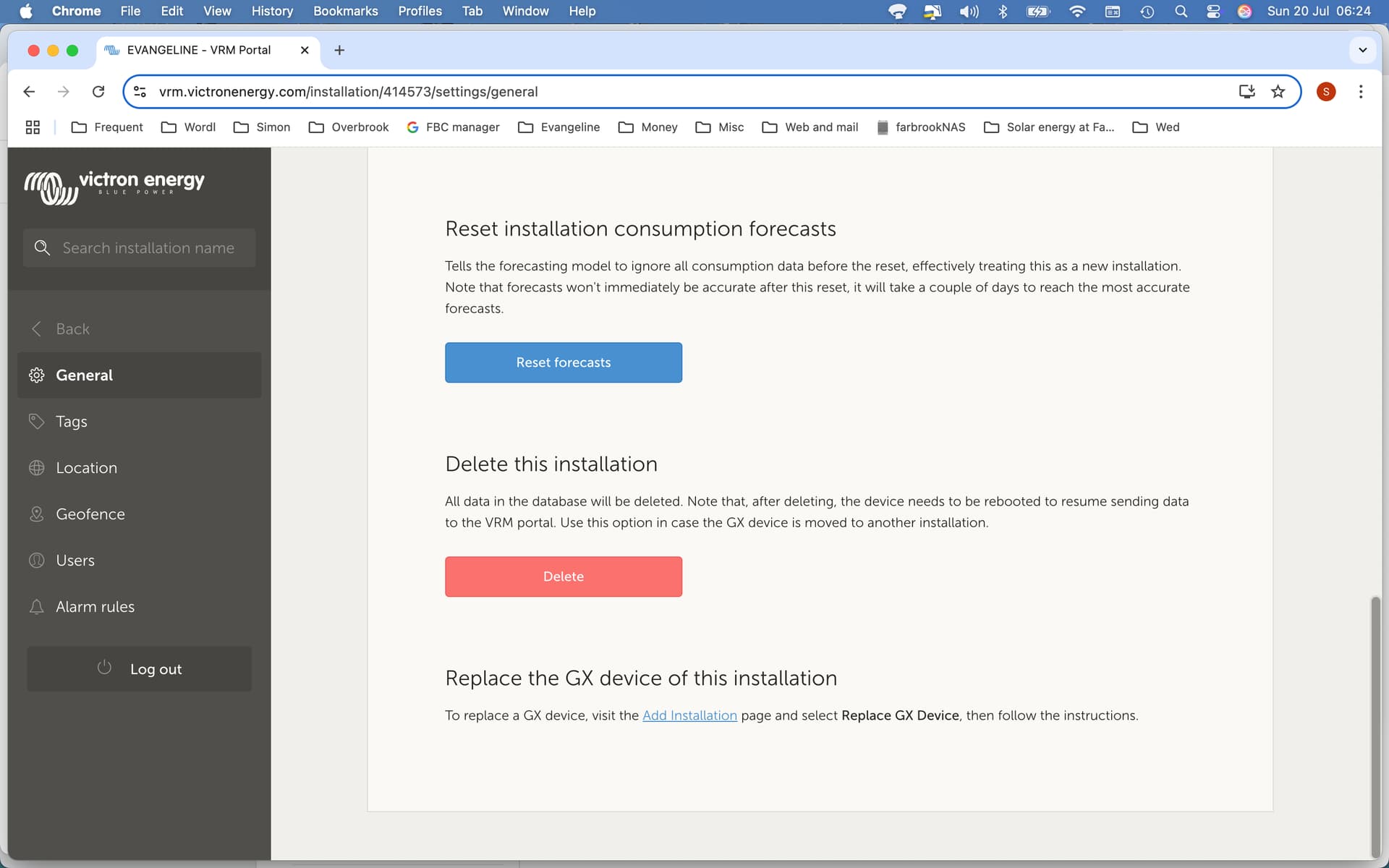1389x868 pixels.
Task: Open the Tags settings in sidebar
Action: click(71, 422)
